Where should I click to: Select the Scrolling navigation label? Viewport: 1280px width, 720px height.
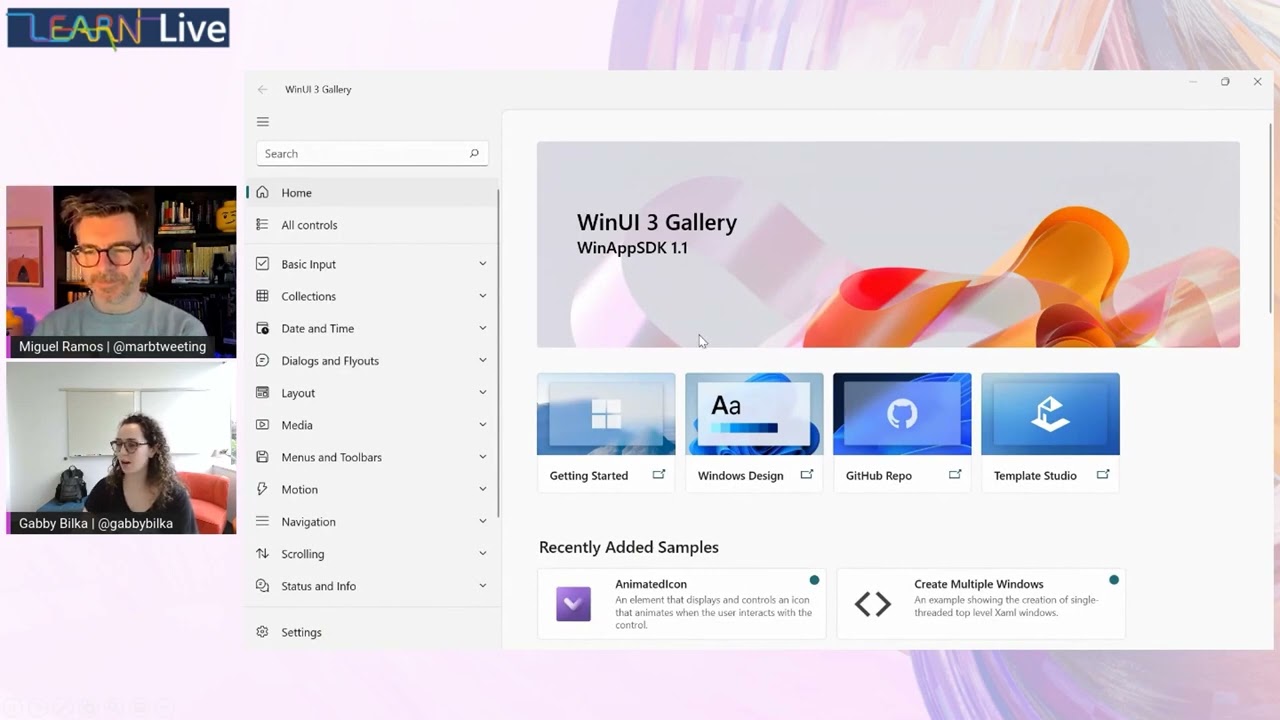302,554
